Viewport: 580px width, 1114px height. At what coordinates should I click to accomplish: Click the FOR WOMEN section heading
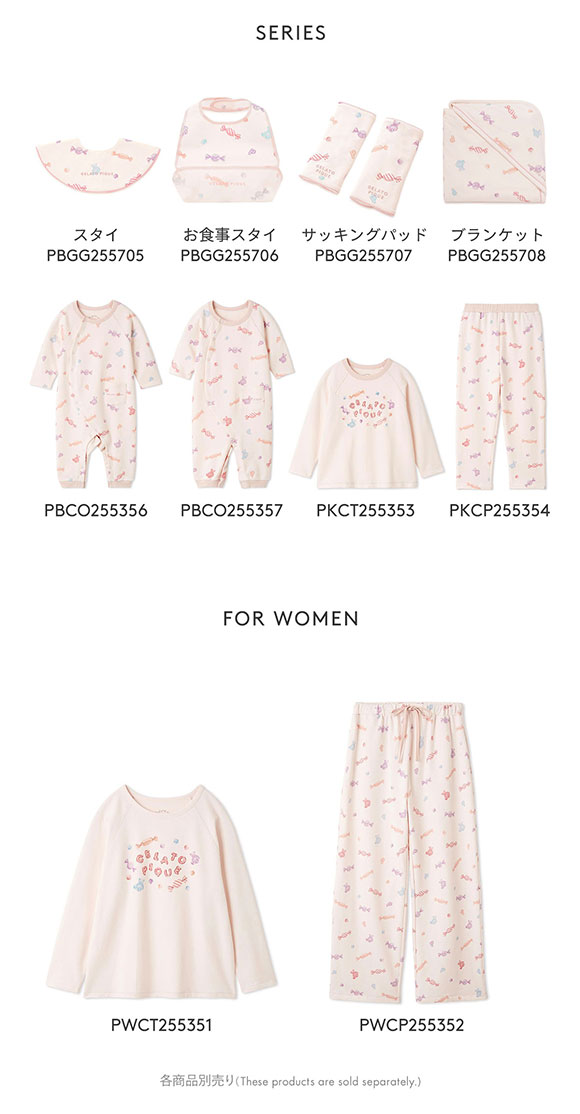coord(291,619)
